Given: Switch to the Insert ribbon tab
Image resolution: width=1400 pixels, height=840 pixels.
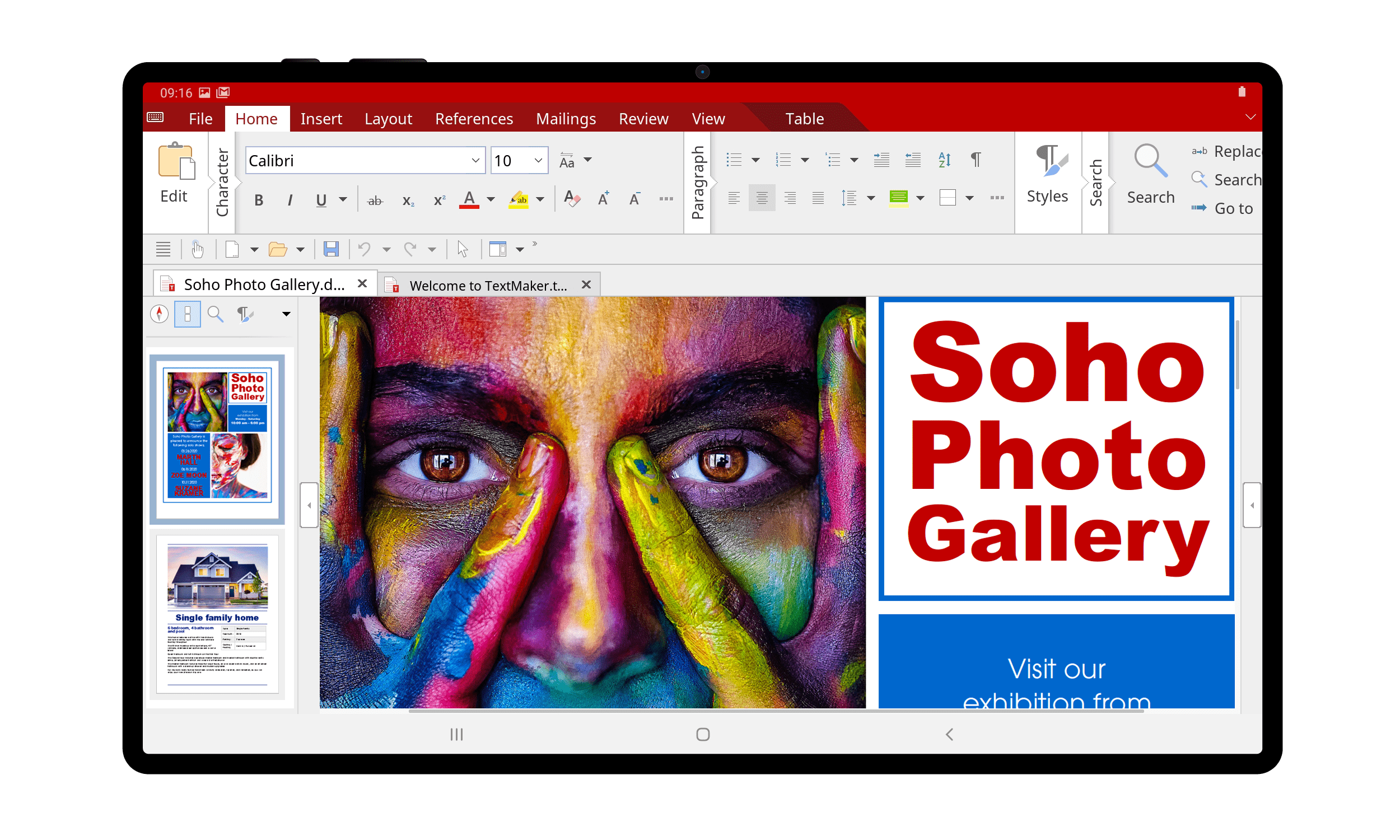Looking at the screenshot, I should click(x=321, y=119).
